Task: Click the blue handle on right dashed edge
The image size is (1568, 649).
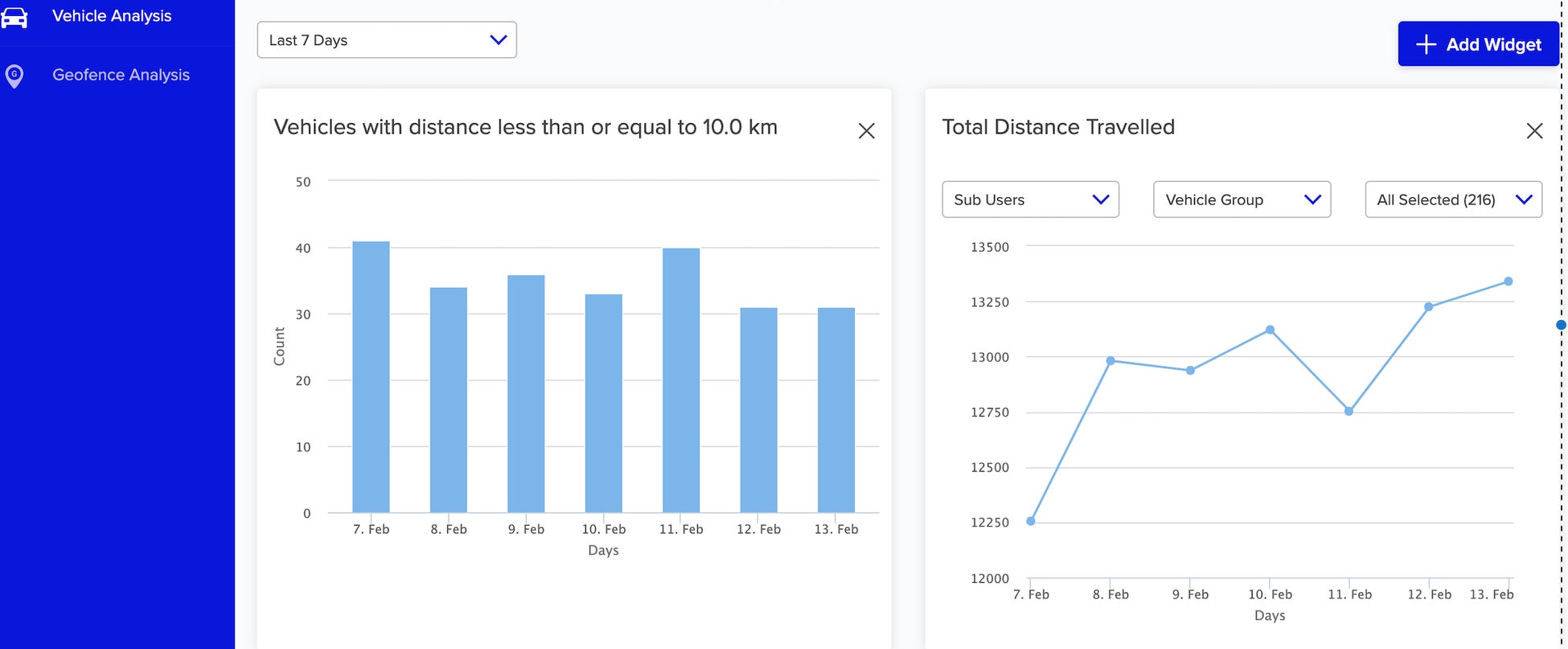Action: click(x=1561, y=325)
